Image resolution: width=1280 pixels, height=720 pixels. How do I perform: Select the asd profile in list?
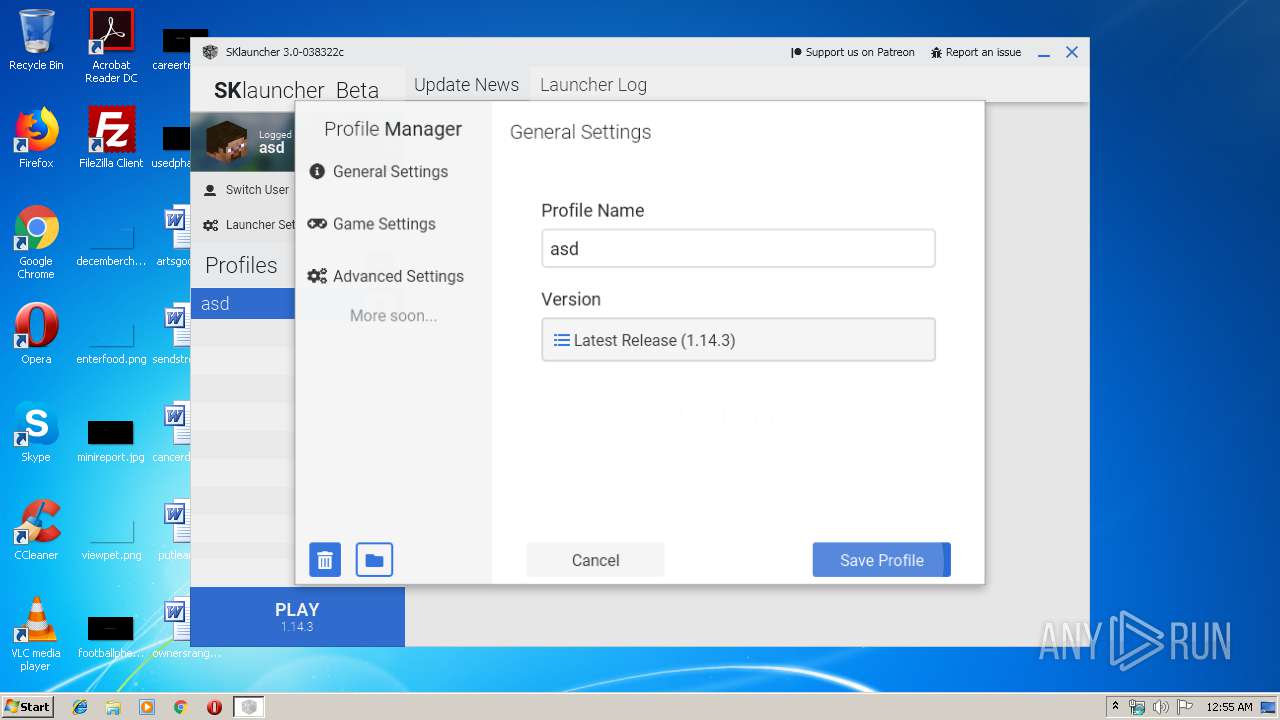click(x=243, y=303)
